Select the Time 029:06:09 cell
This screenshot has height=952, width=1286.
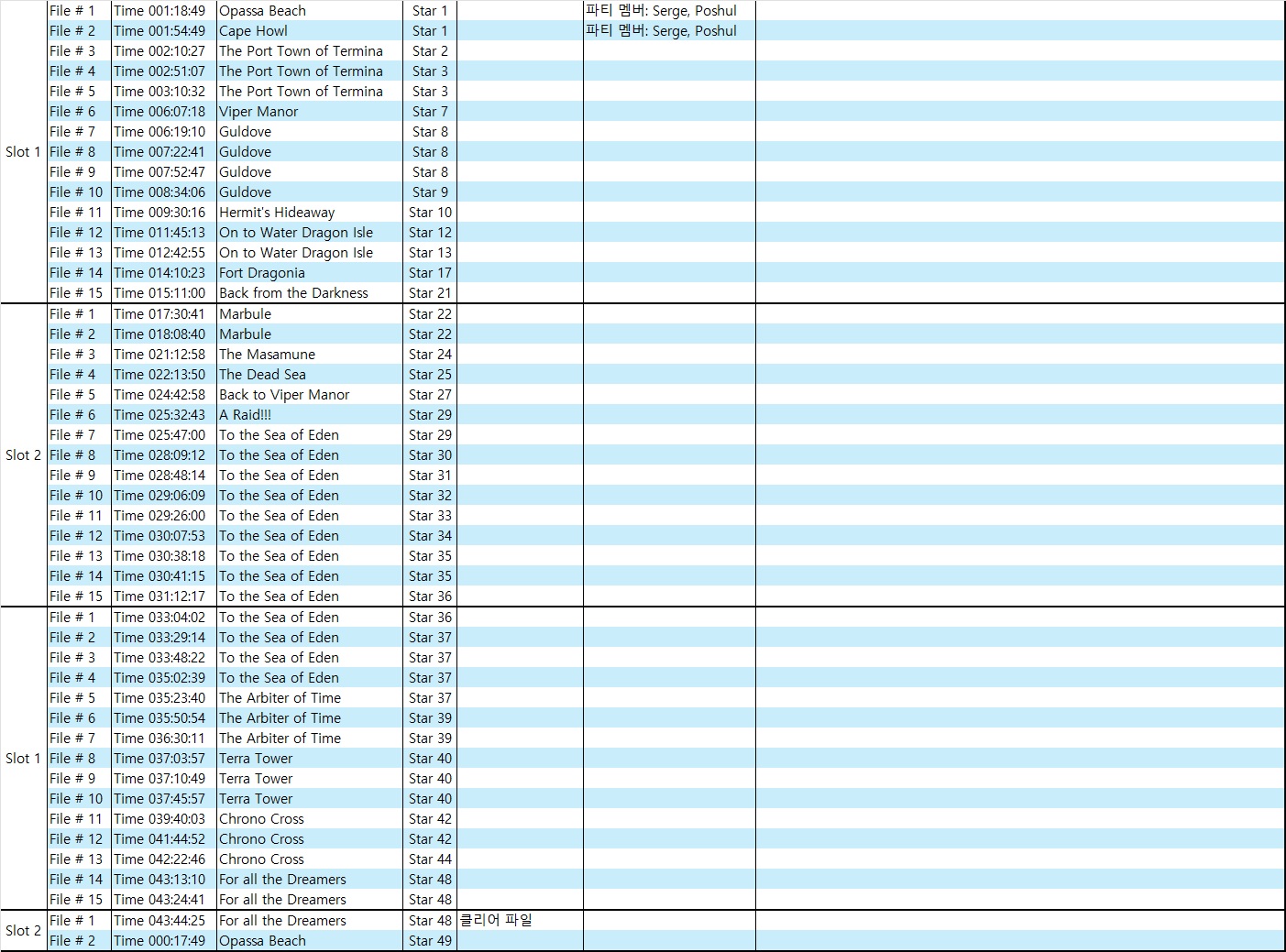pos(164,496)
